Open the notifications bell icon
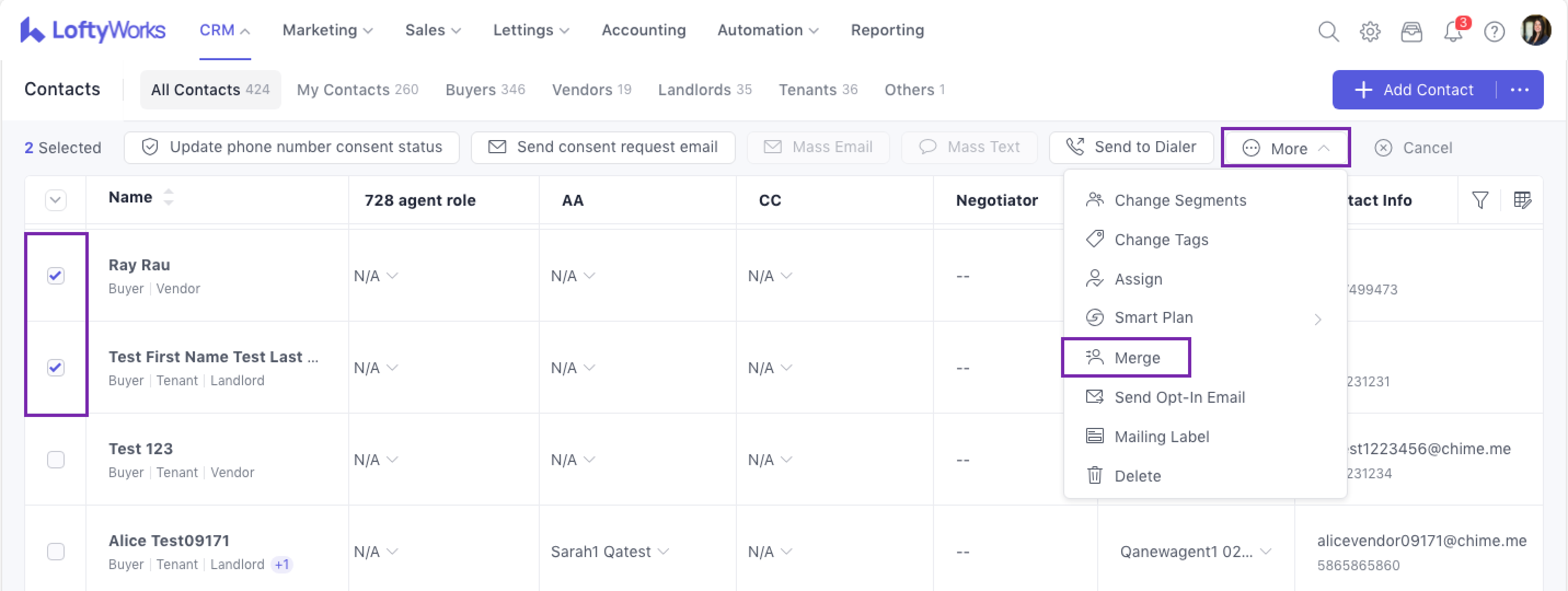 click(1453, 31)
